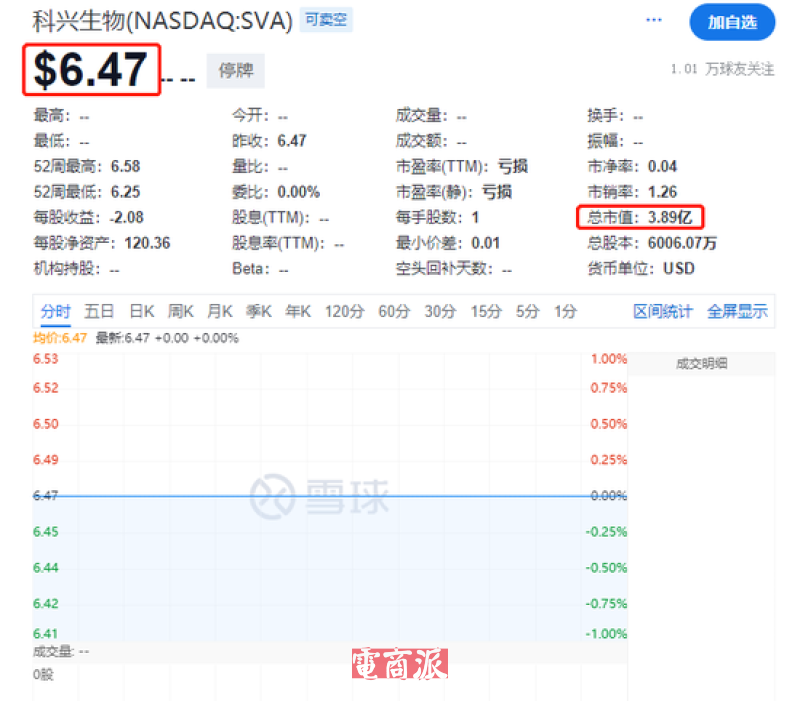This screenshot has height=701, width=800.
Task: Click the 市销率 1.26 value
Action: click(x=632, y=192)
